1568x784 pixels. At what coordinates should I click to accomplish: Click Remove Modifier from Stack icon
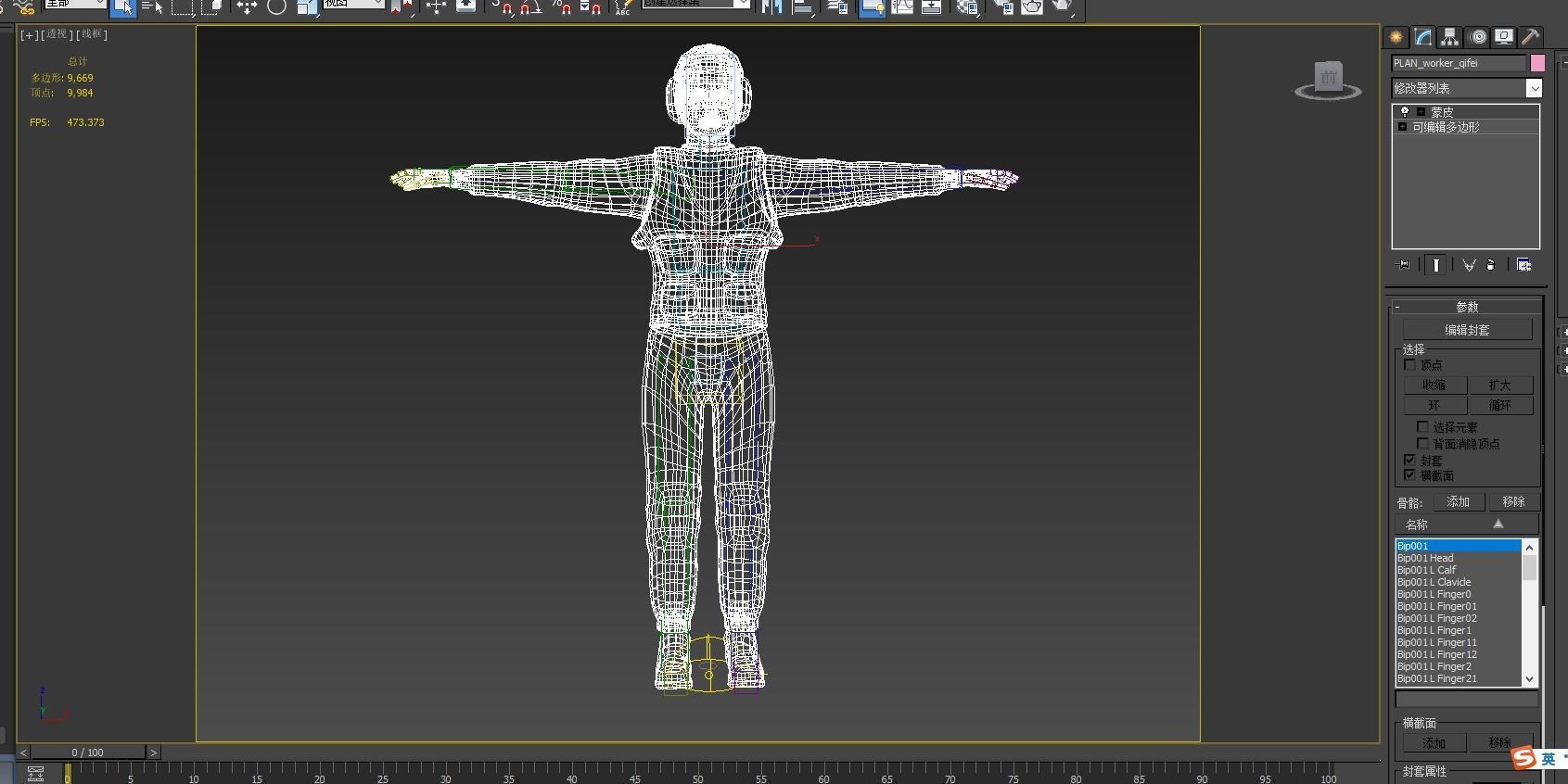coord(1491,265)
